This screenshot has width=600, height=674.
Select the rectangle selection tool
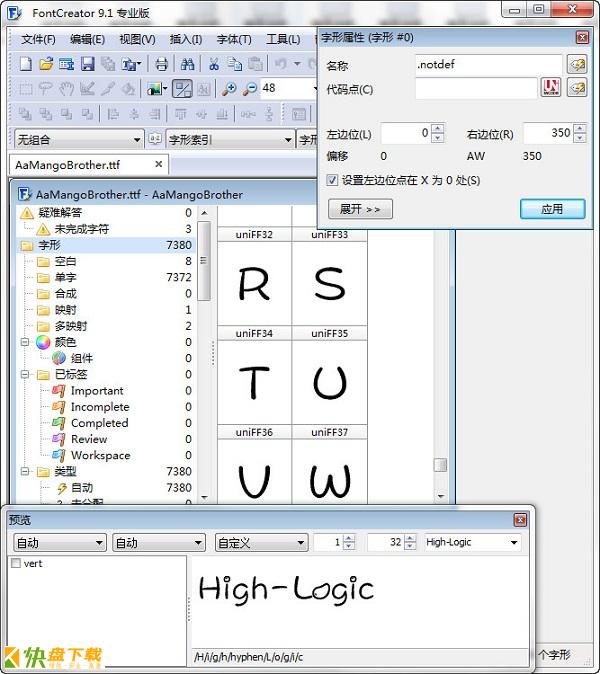pos(26,89)
